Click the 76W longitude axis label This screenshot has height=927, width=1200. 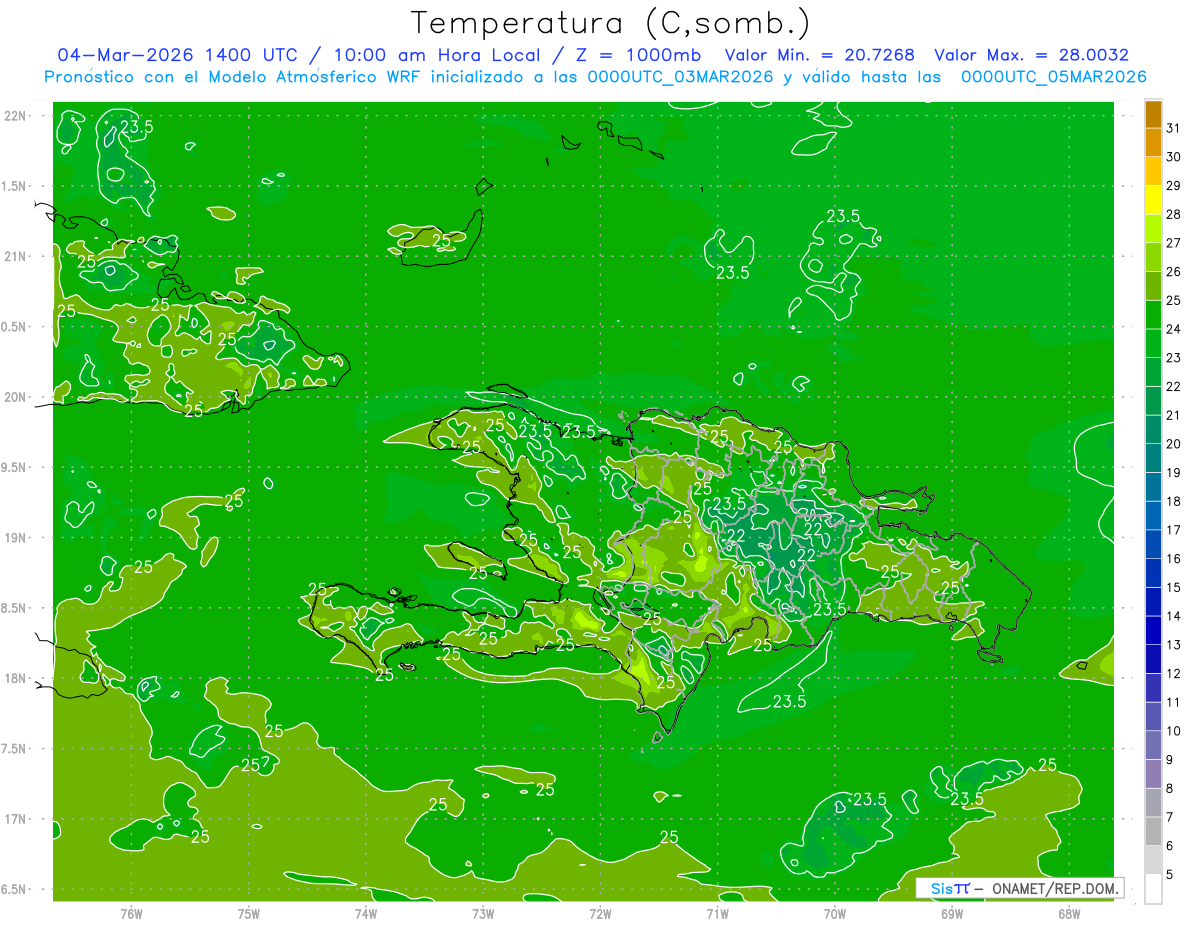pos(131,914)
